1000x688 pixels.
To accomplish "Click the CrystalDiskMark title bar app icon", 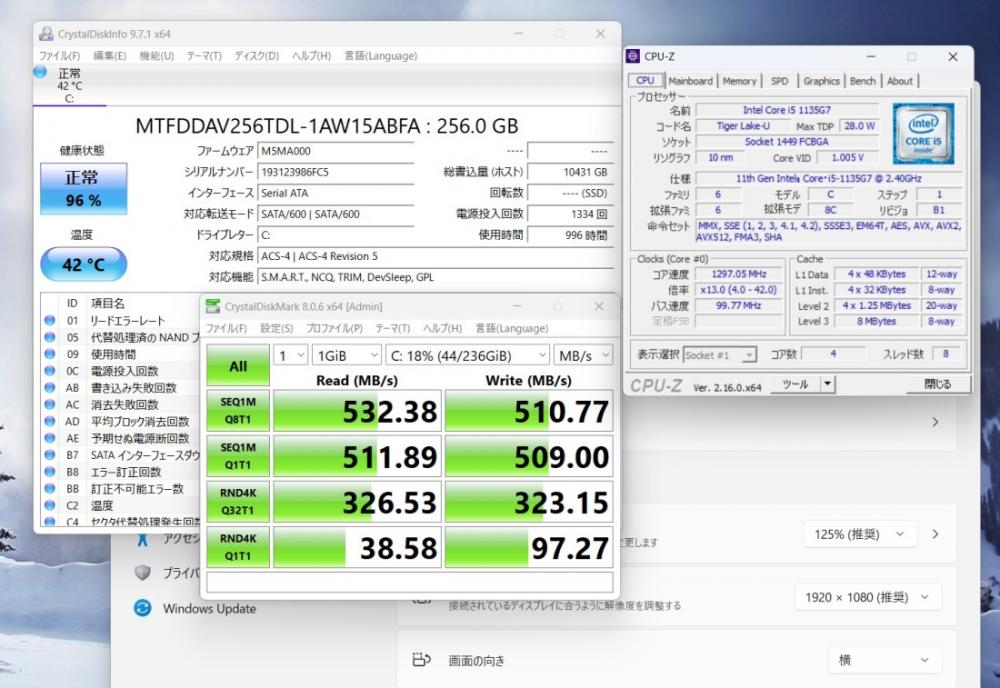I will [x=213, y=306].
